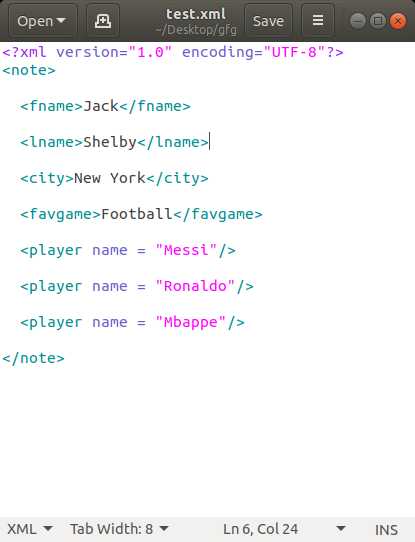Click the arrow beside line column indicator
415x542 pixels.
(x=341, y=529)
